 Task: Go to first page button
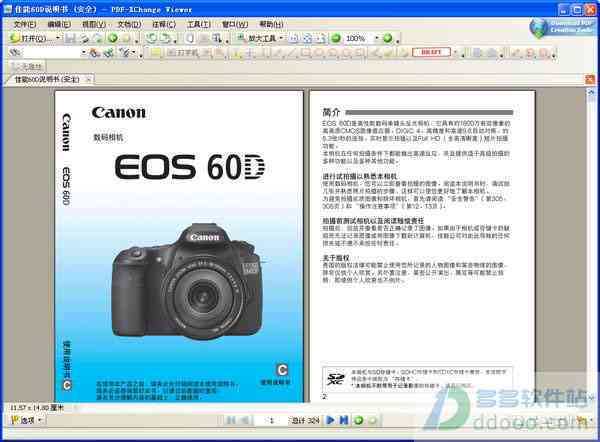tap(231, 420)
